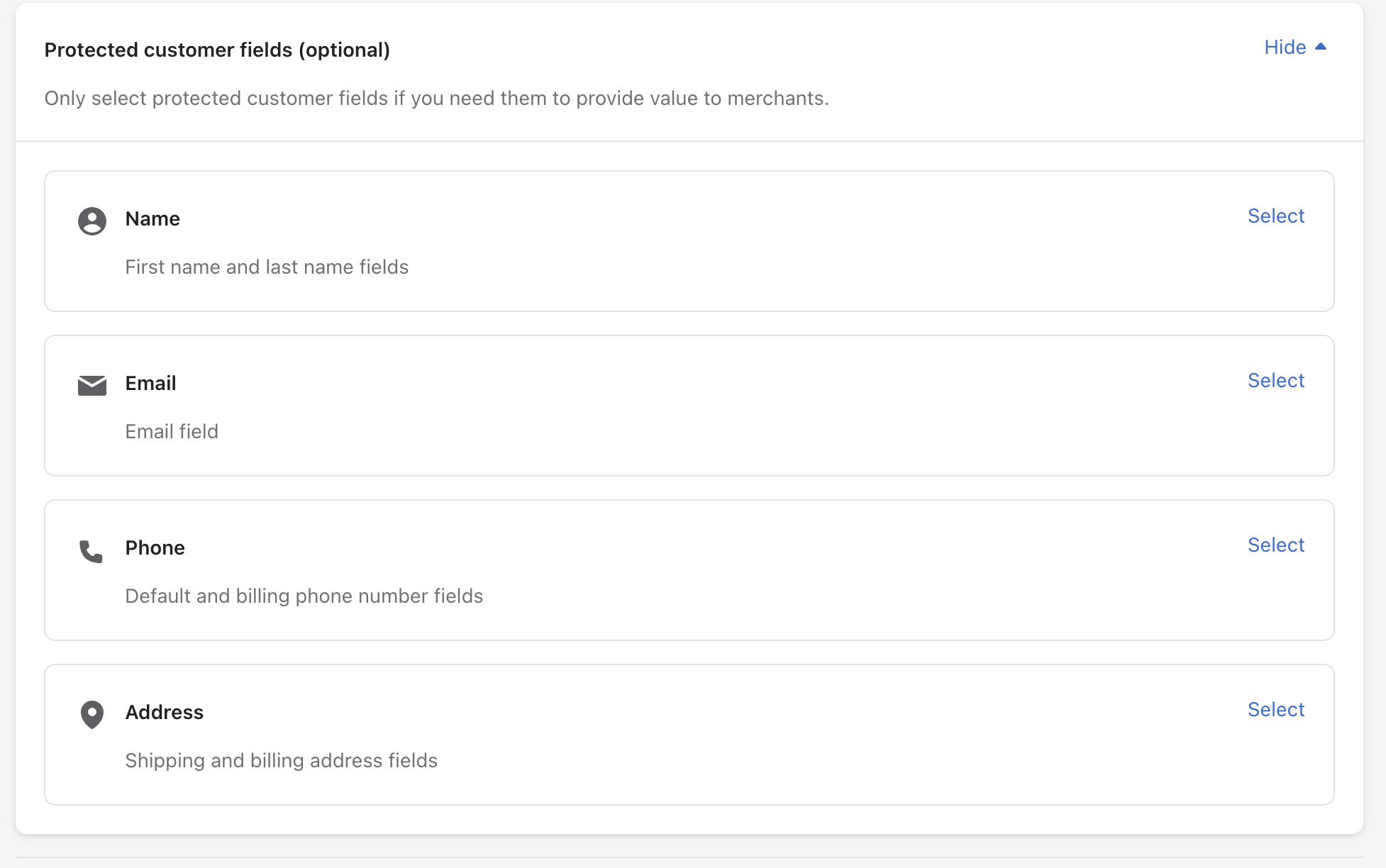Viewport: 1386px width, 868px height.
Task: Click the location pin icon beside Address
Action: (x=92, y=715)
